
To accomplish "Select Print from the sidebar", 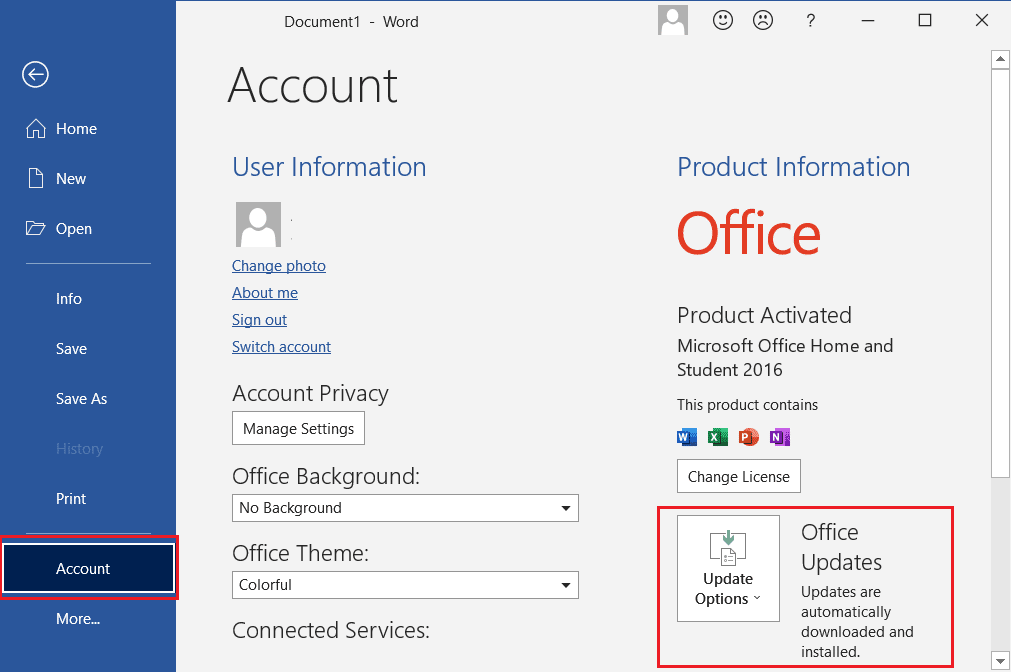I will coord(70,498).
